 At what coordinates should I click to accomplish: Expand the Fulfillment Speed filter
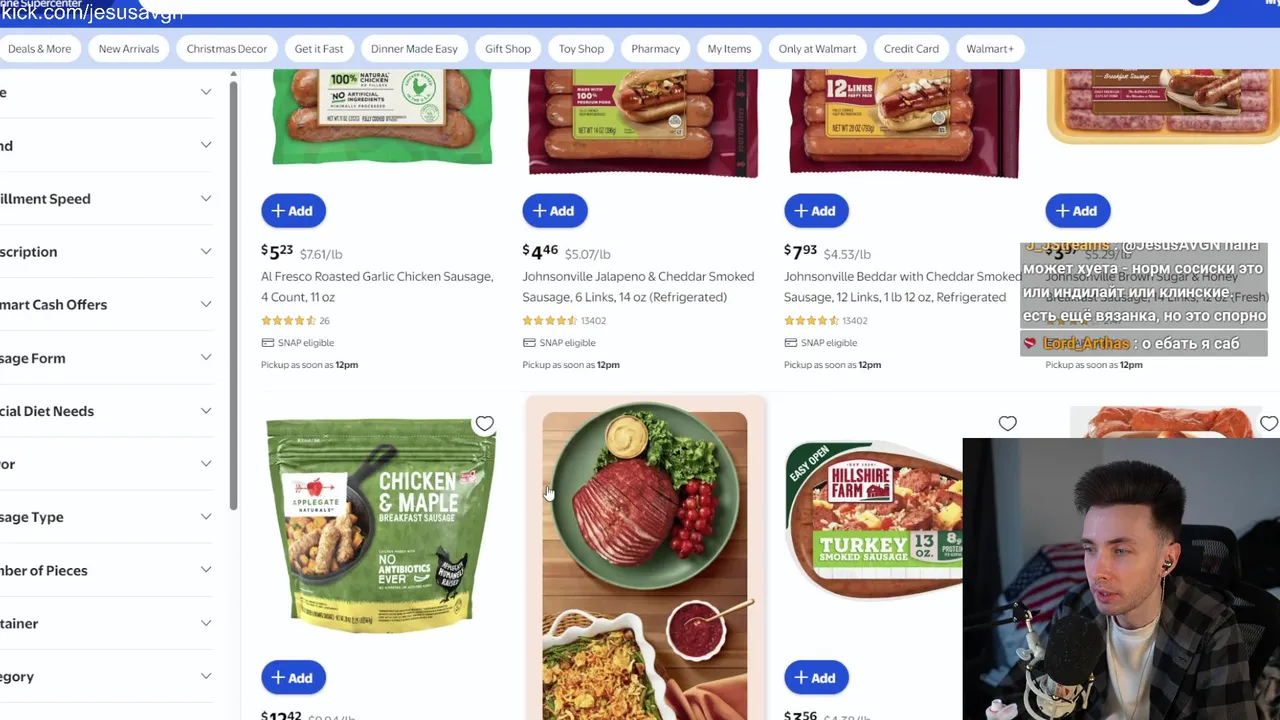click(x=106, y=198)
